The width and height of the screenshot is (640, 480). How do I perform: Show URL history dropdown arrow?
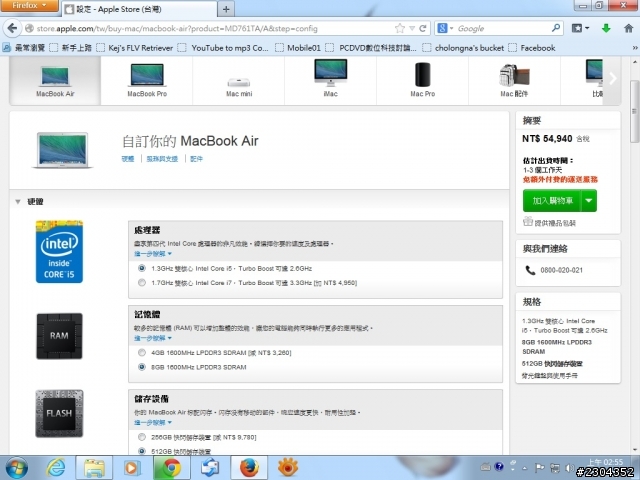coord(412,28)
